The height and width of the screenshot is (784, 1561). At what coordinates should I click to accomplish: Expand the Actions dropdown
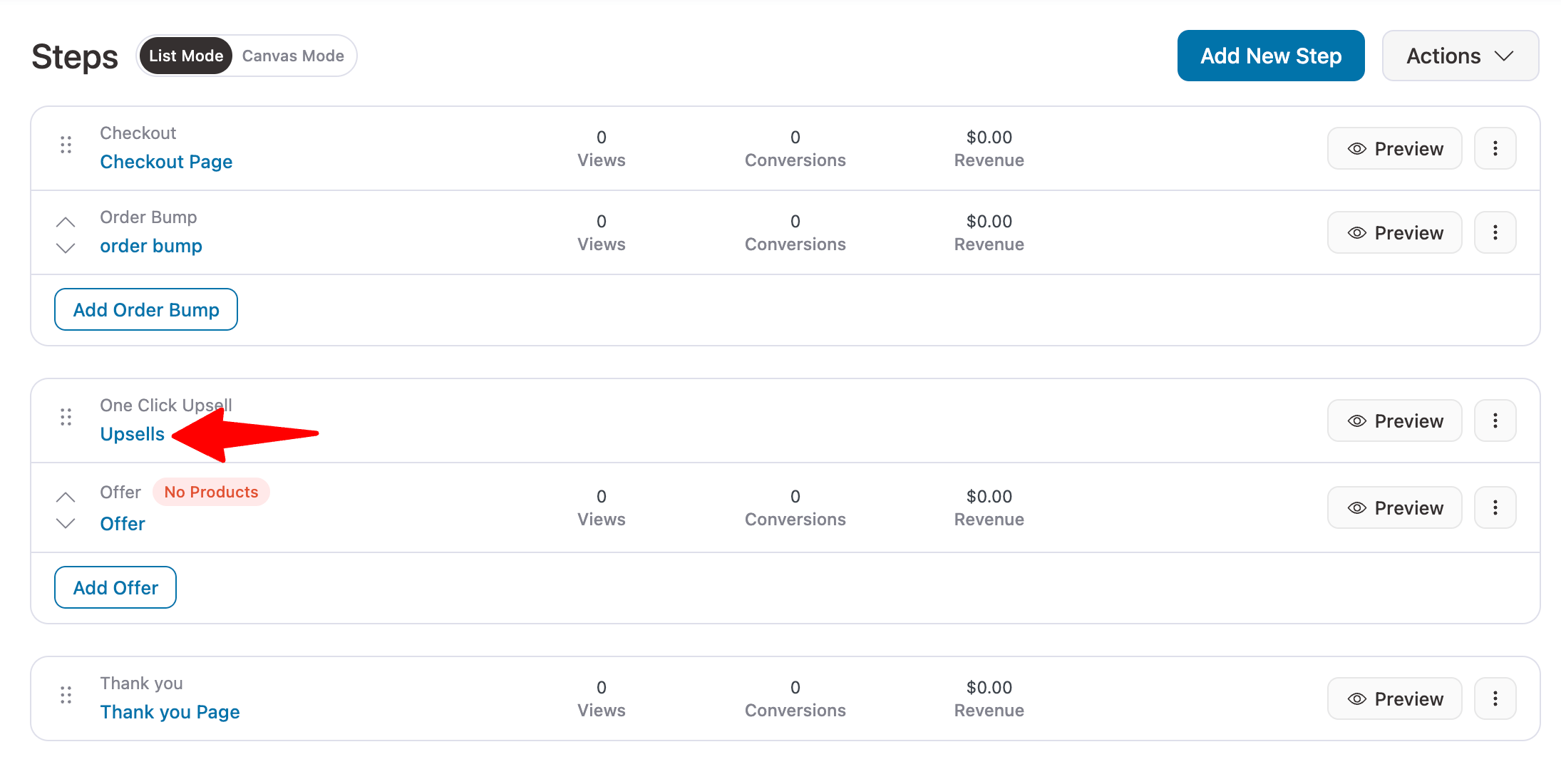point(1460,56)
